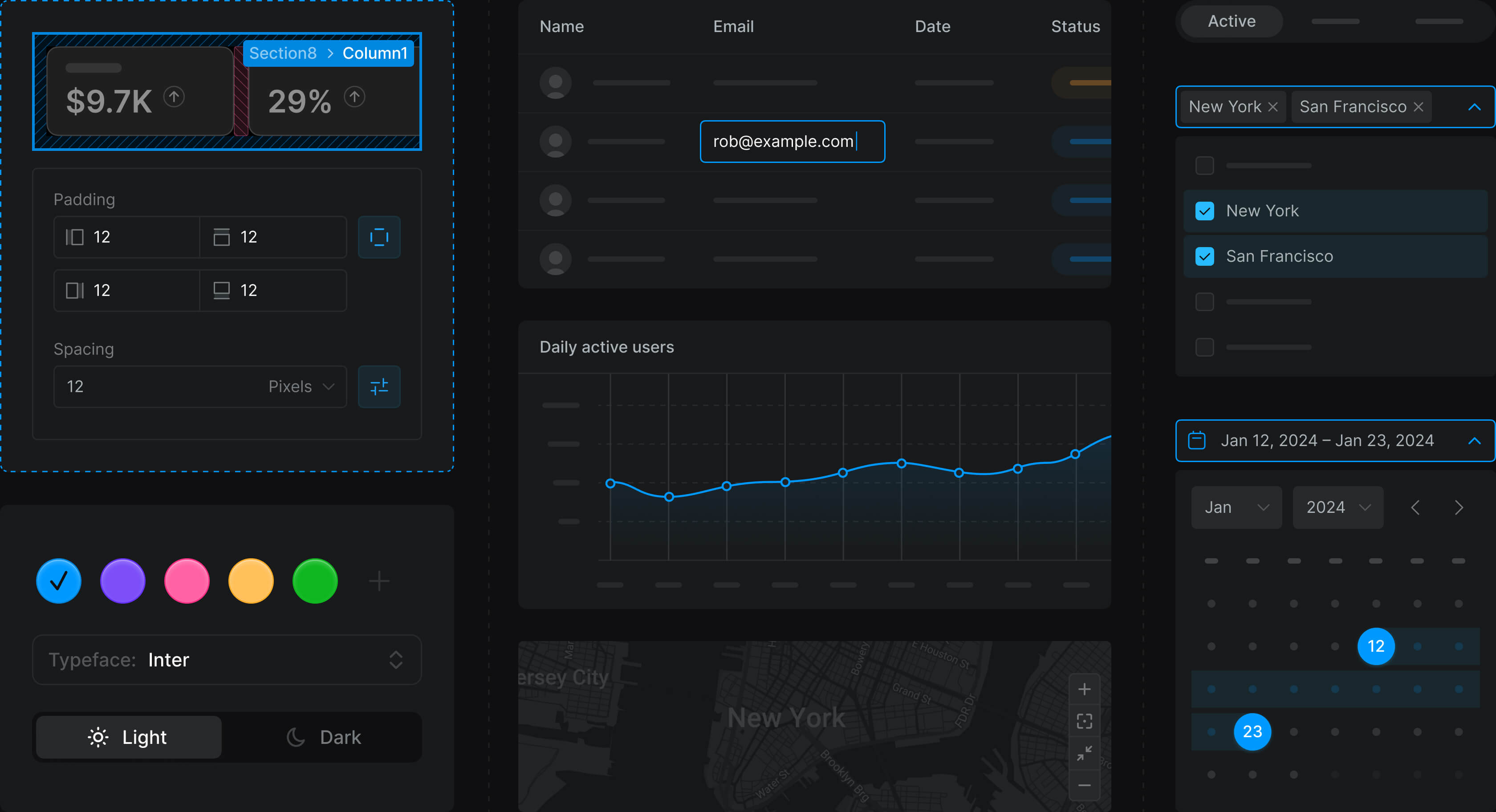Click the fullscreen icon on the map controls
Viewport: 1496px width, 812px height.
coord(1085,721)
